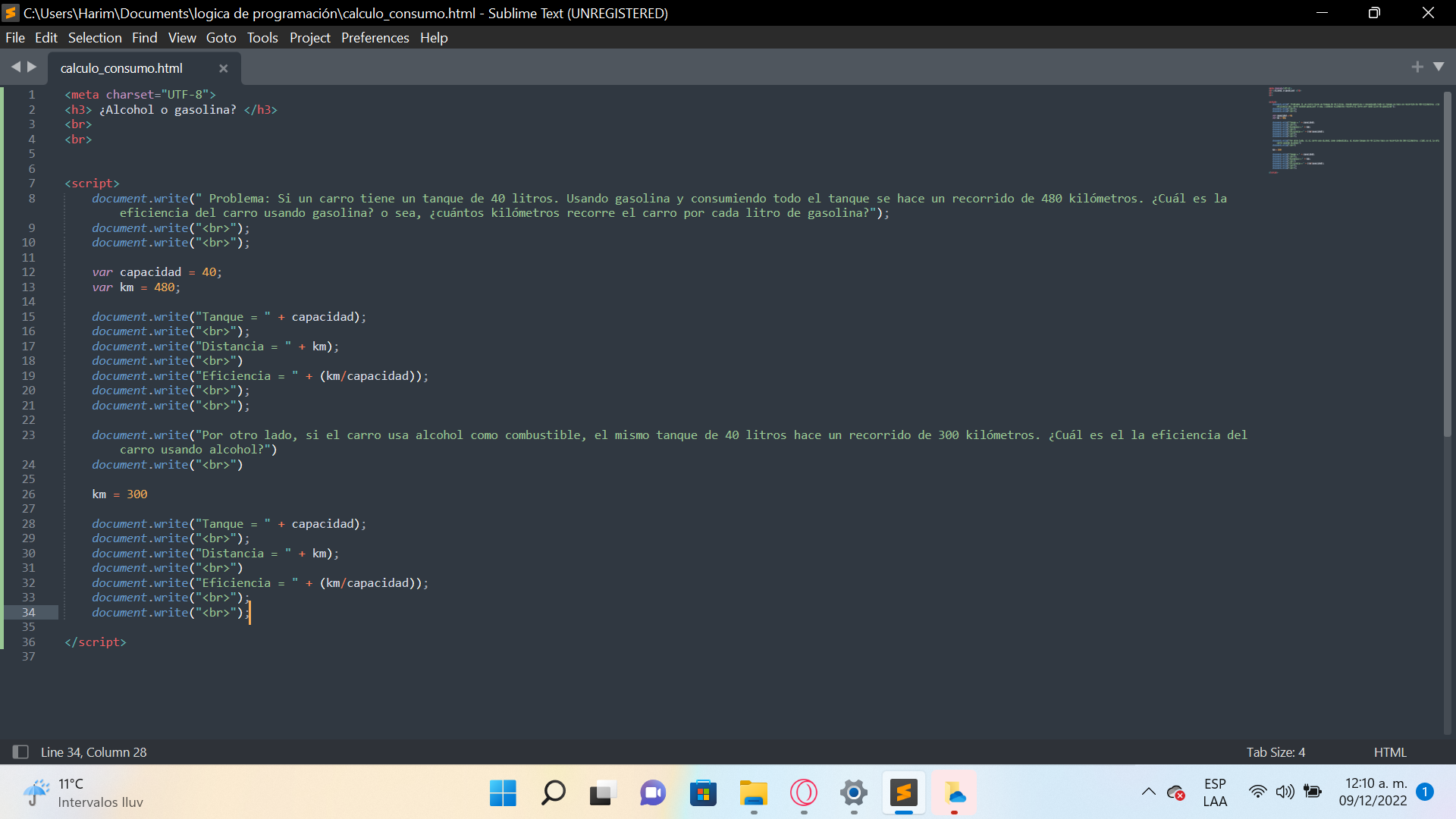Click line number 12 in gutter

28,272
